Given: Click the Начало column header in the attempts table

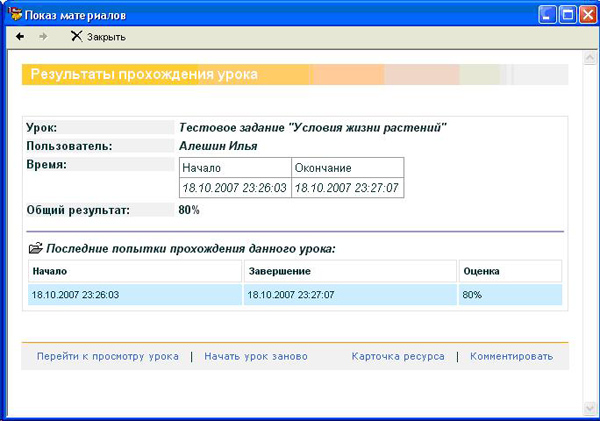Looking at the screenshot, I should click(x=135, y=271).
